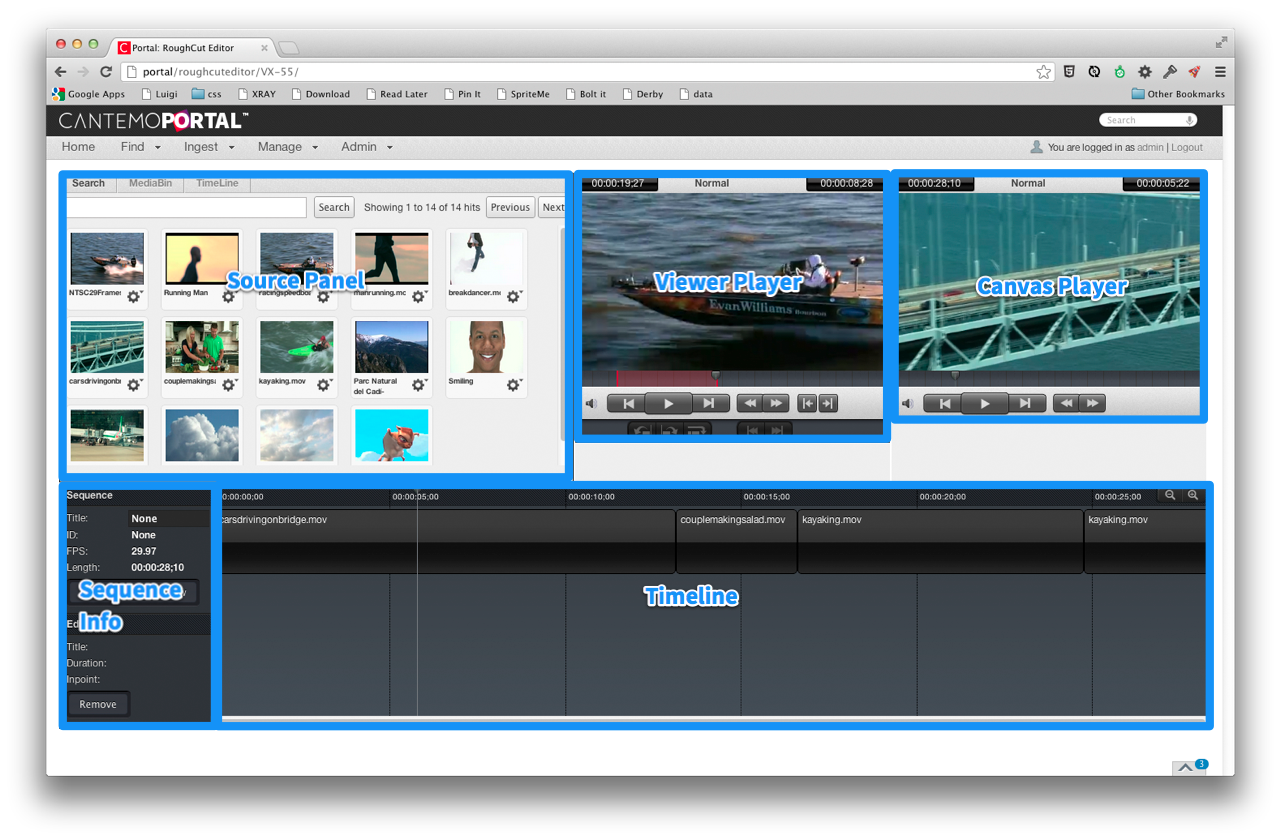Rewind the Viewer player
Image resolution: width=1281 pixels, height=840 pixels.
[749, 403]
